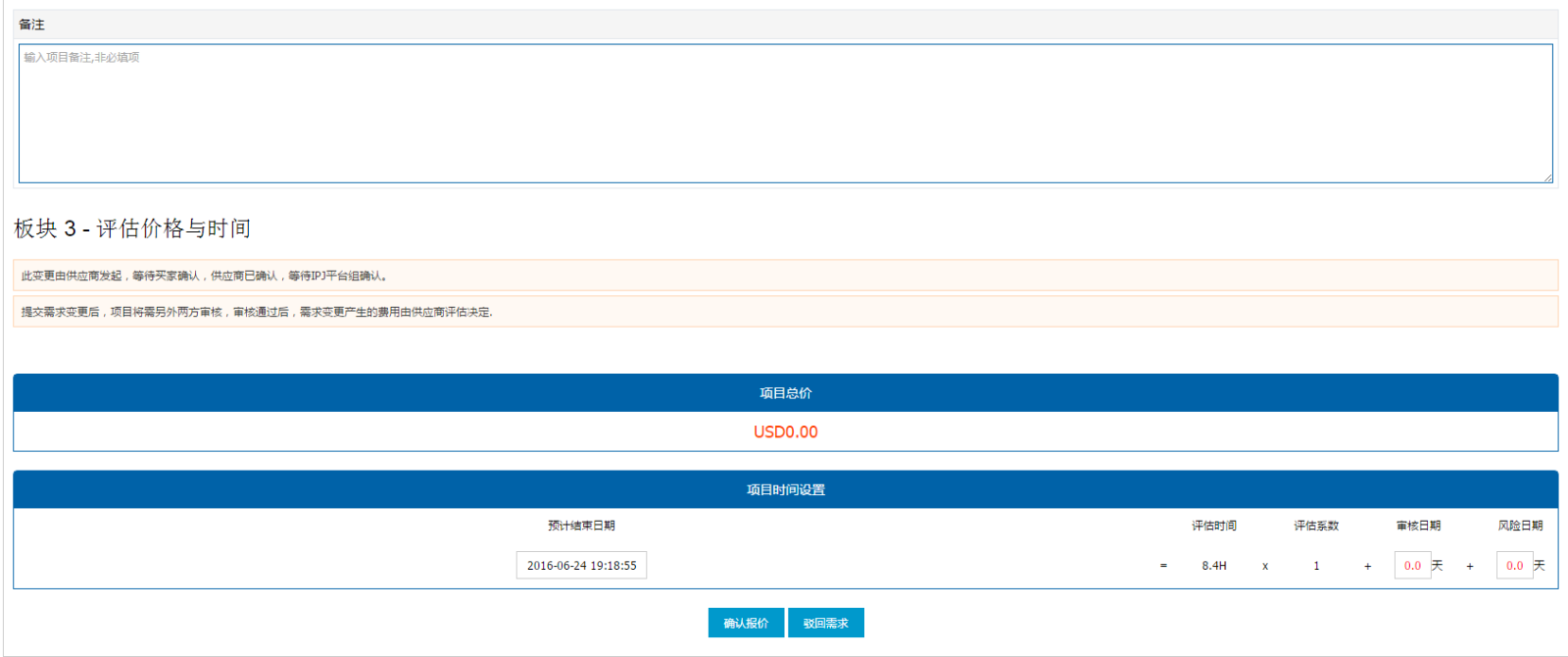
Task: Click the 板块 3 - 评估价格与时间 heading
Action: point(132,228)
